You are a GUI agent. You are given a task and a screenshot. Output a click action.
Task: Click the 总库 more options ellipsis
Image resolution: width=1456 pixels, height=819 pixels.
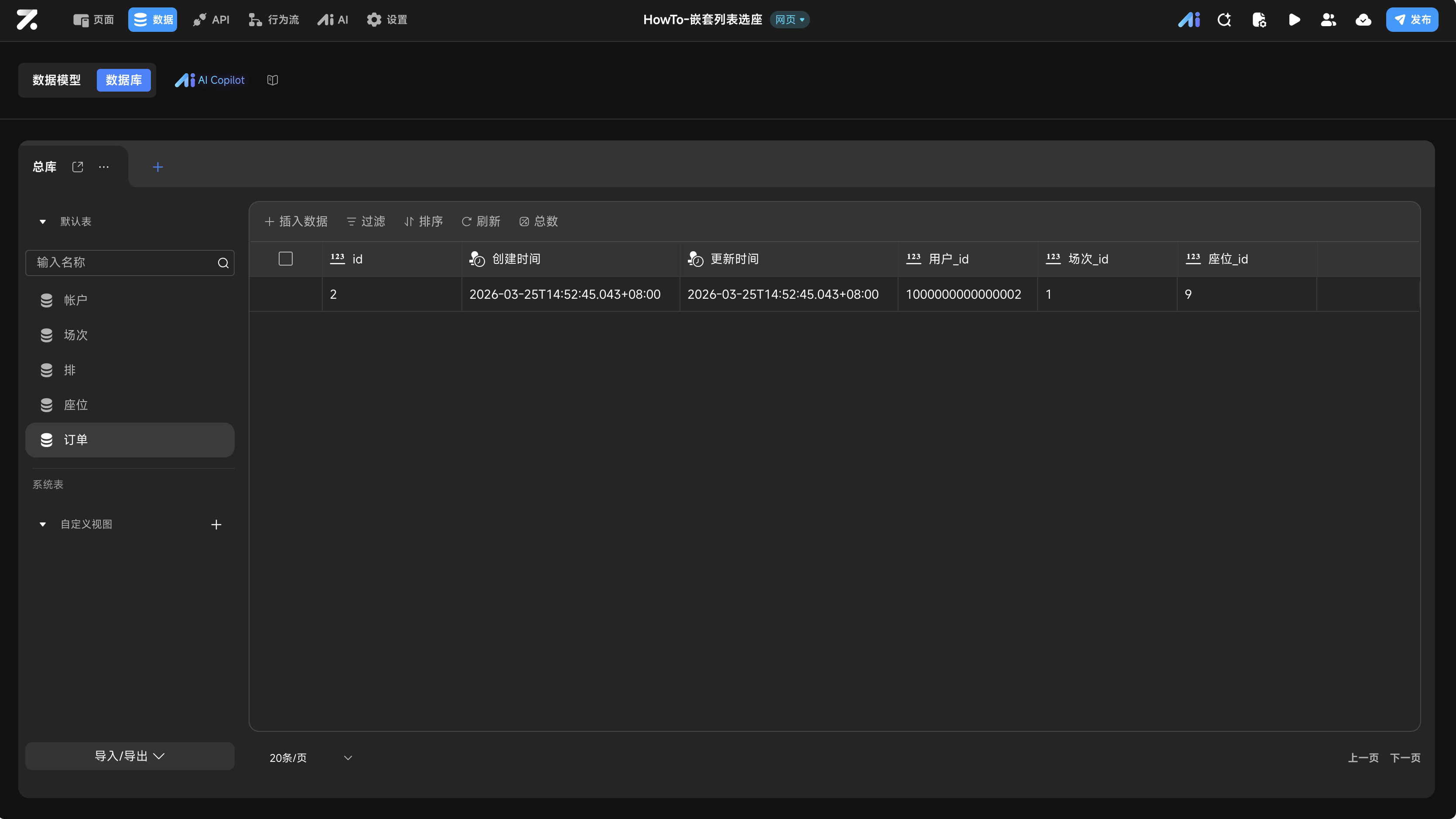click(x=104, y=167)
